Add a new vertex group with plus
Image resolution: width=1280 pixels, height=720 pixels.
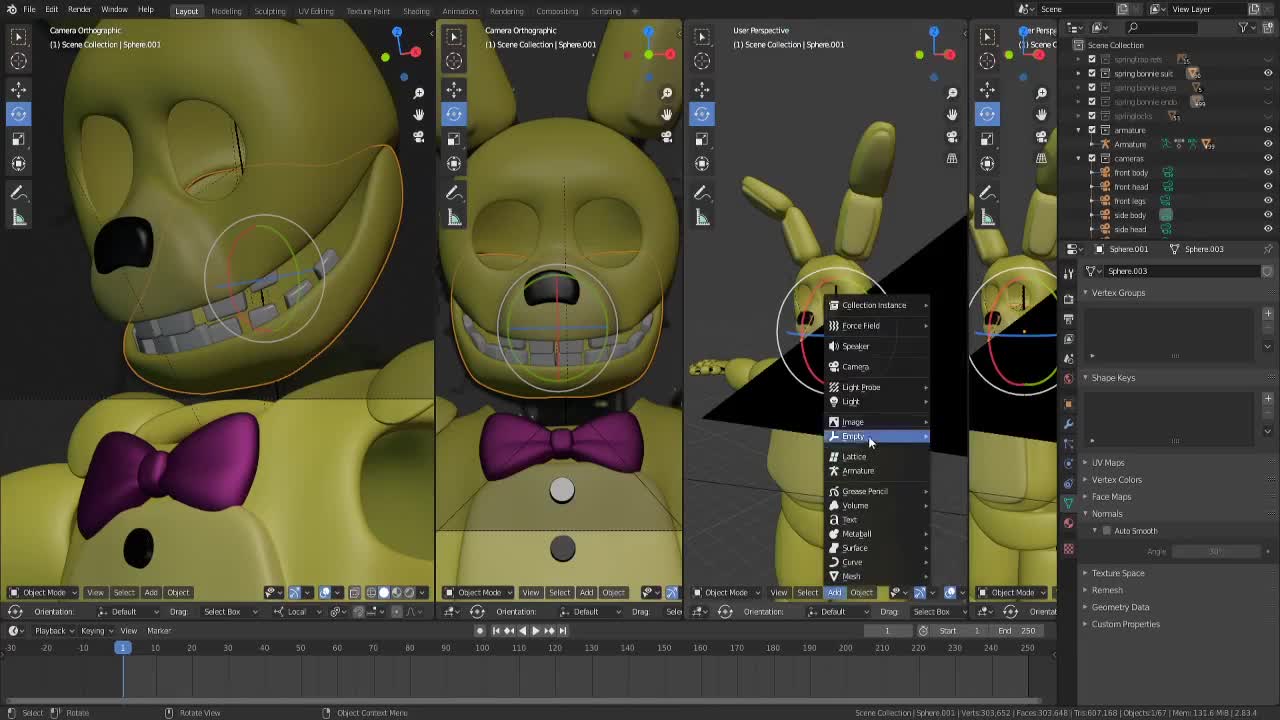coord(1268,313)
